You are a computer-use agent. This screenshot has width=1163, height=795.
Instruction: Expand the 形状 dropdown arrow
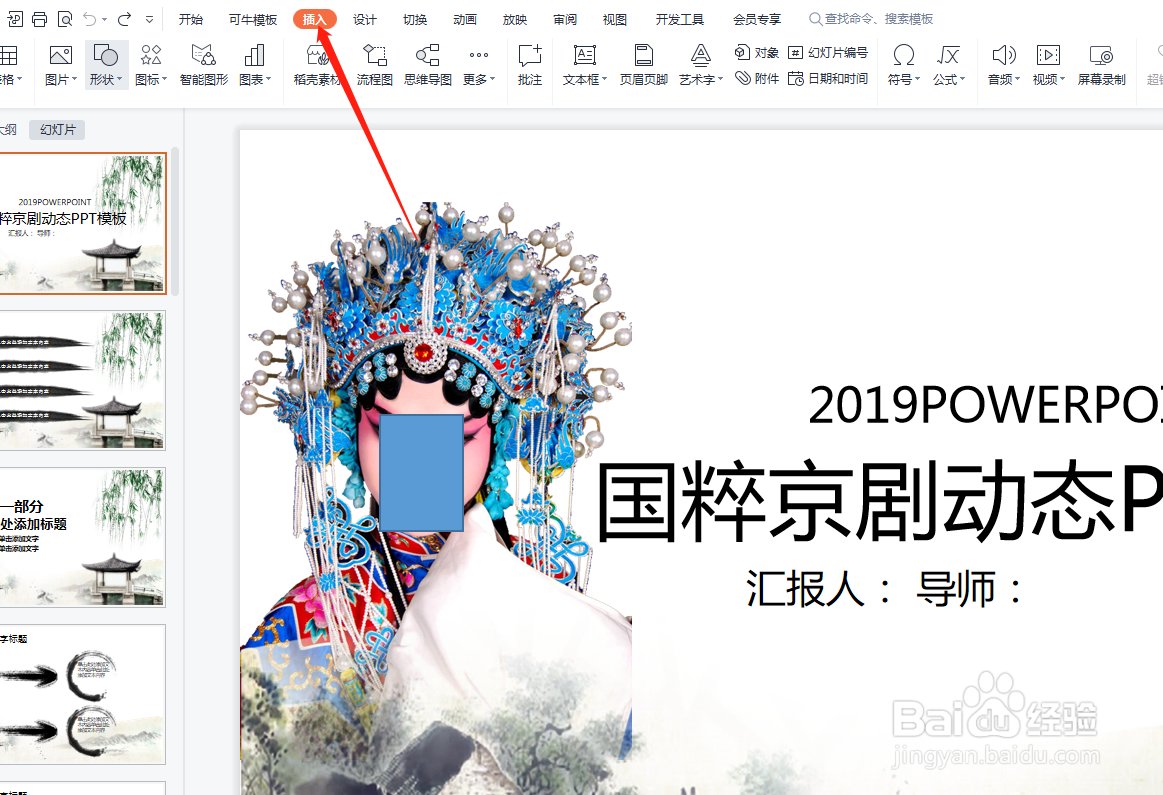click(120, 79)
